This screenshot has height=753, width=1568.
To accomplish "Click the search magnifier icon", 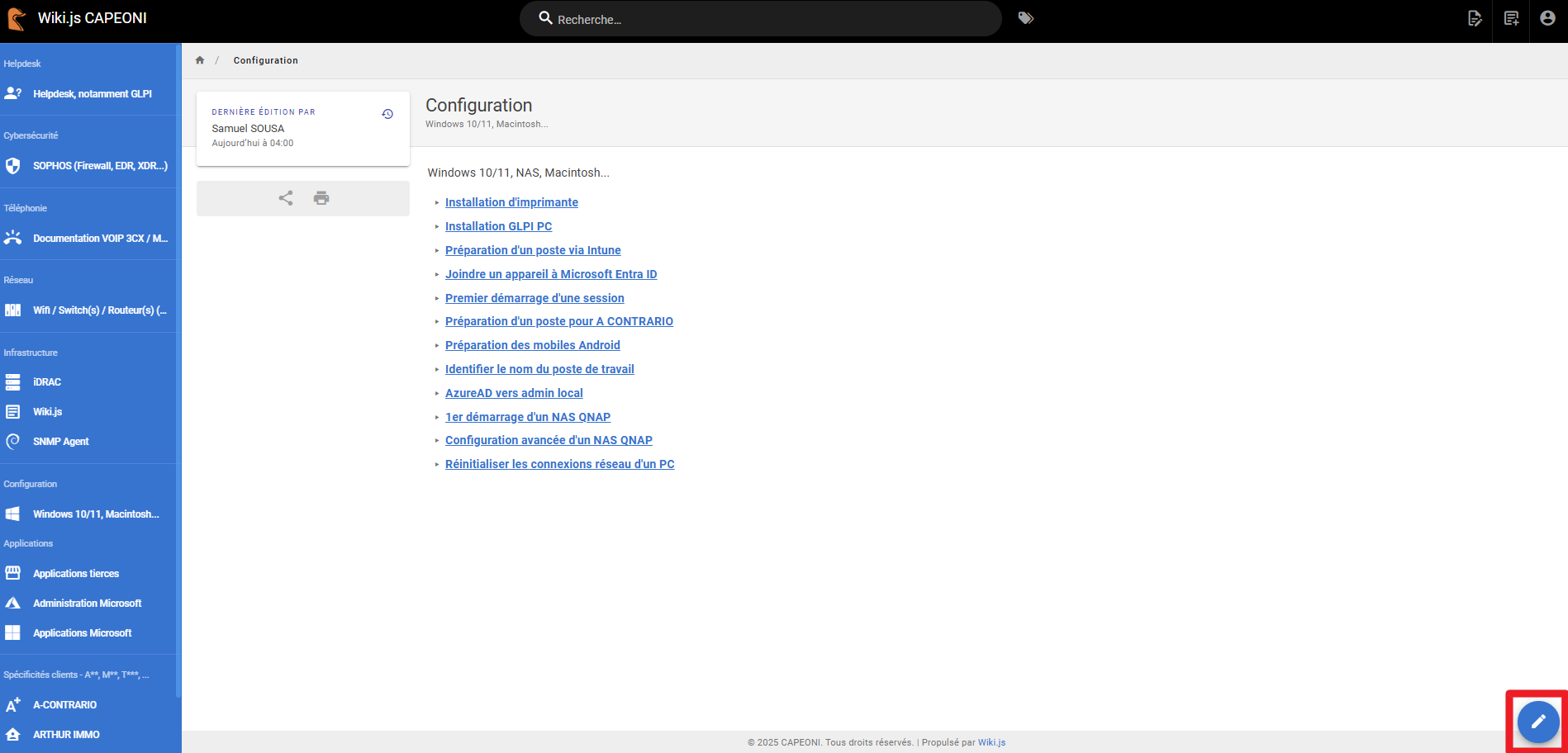I will click(x=545, y=17).
